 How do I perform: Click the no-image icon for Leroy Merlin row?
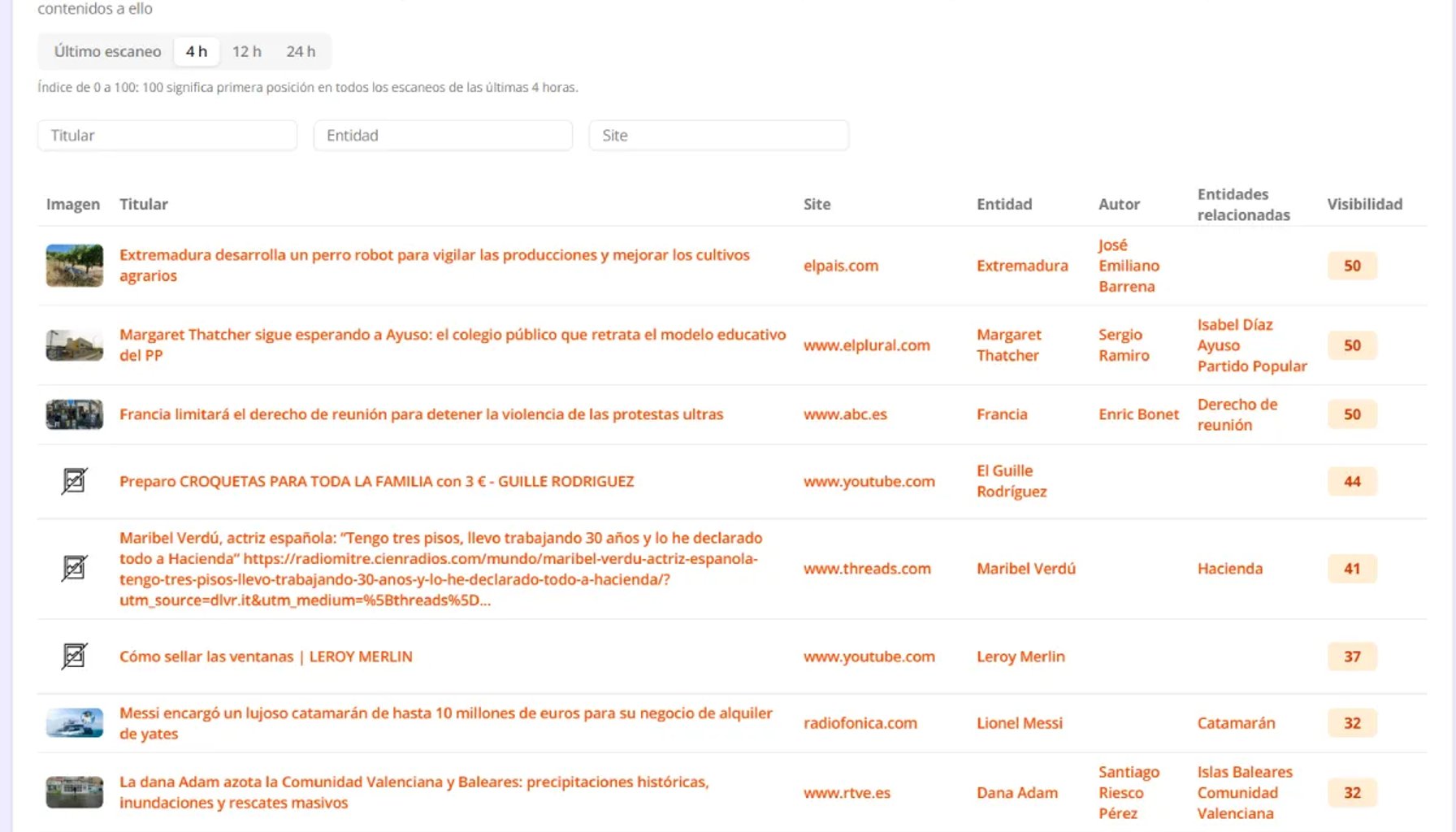pyautogui.click(x=74, y=656)
